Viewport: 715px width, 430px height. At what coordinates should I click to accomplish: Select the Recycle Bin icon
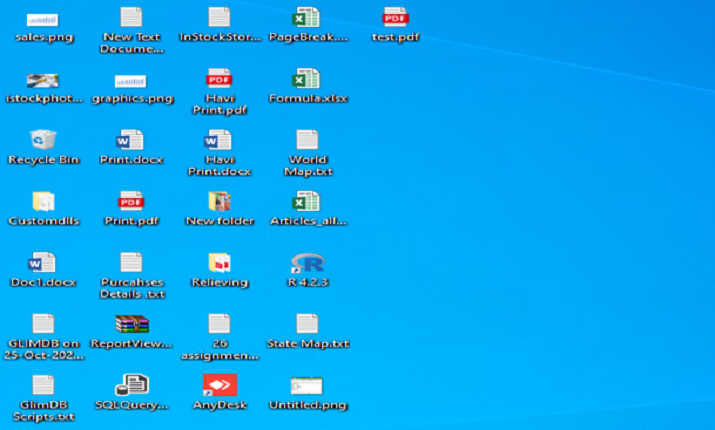click(x=43, y=139)
